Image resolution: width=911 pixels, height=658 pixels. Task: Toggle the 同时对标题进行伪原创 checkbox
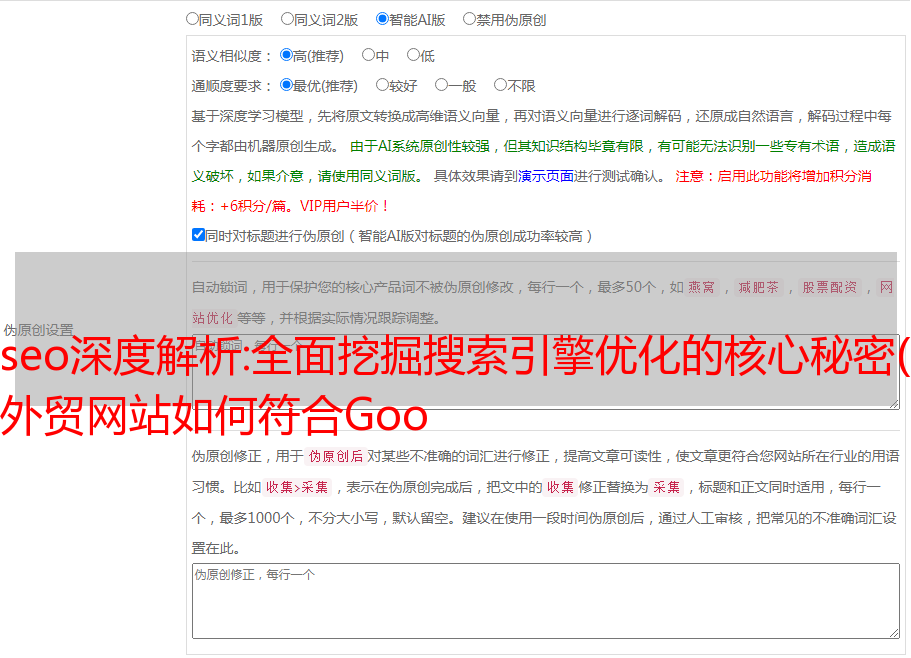[x=198, y=235]
